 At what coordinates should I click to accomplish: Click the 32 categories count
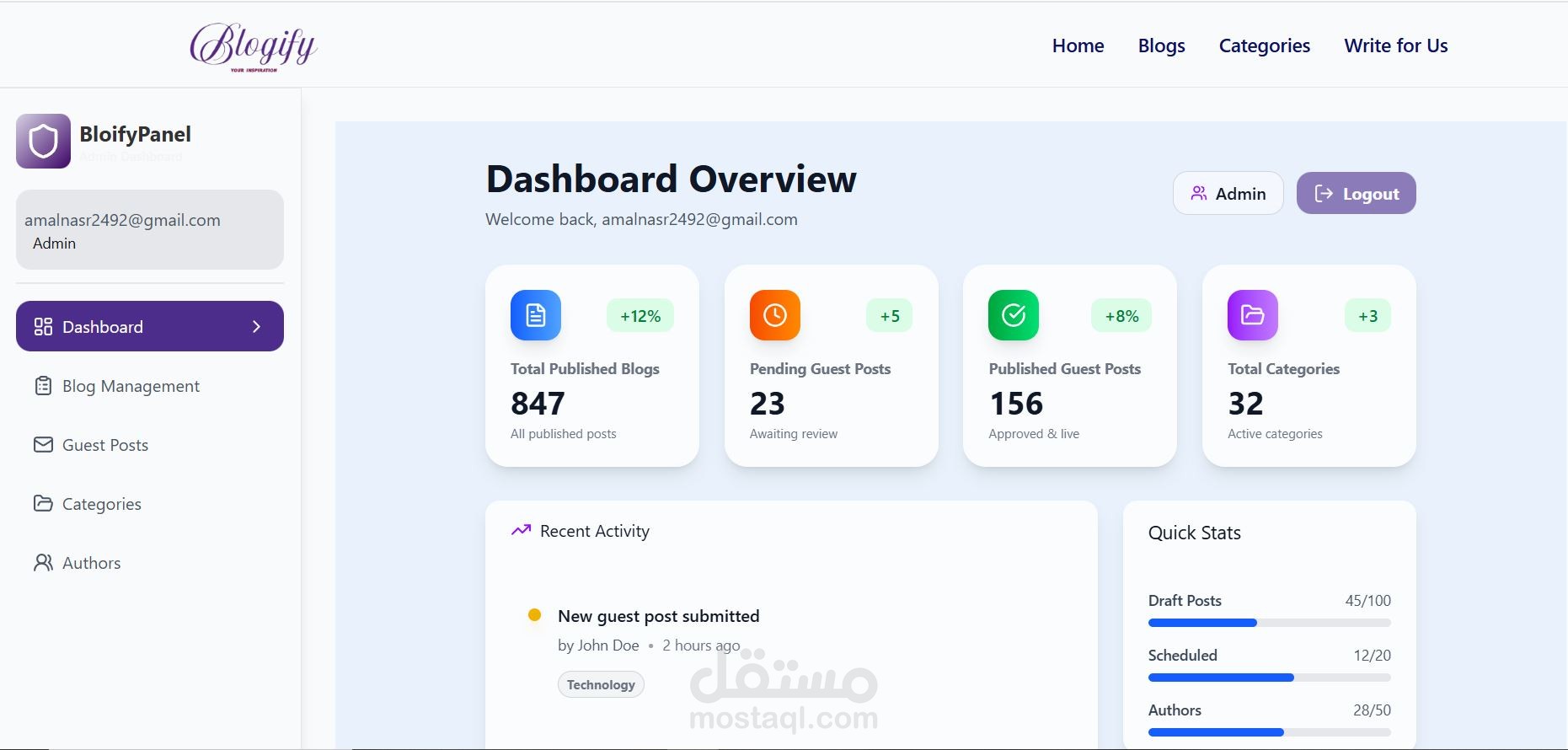pos(1245,404)
